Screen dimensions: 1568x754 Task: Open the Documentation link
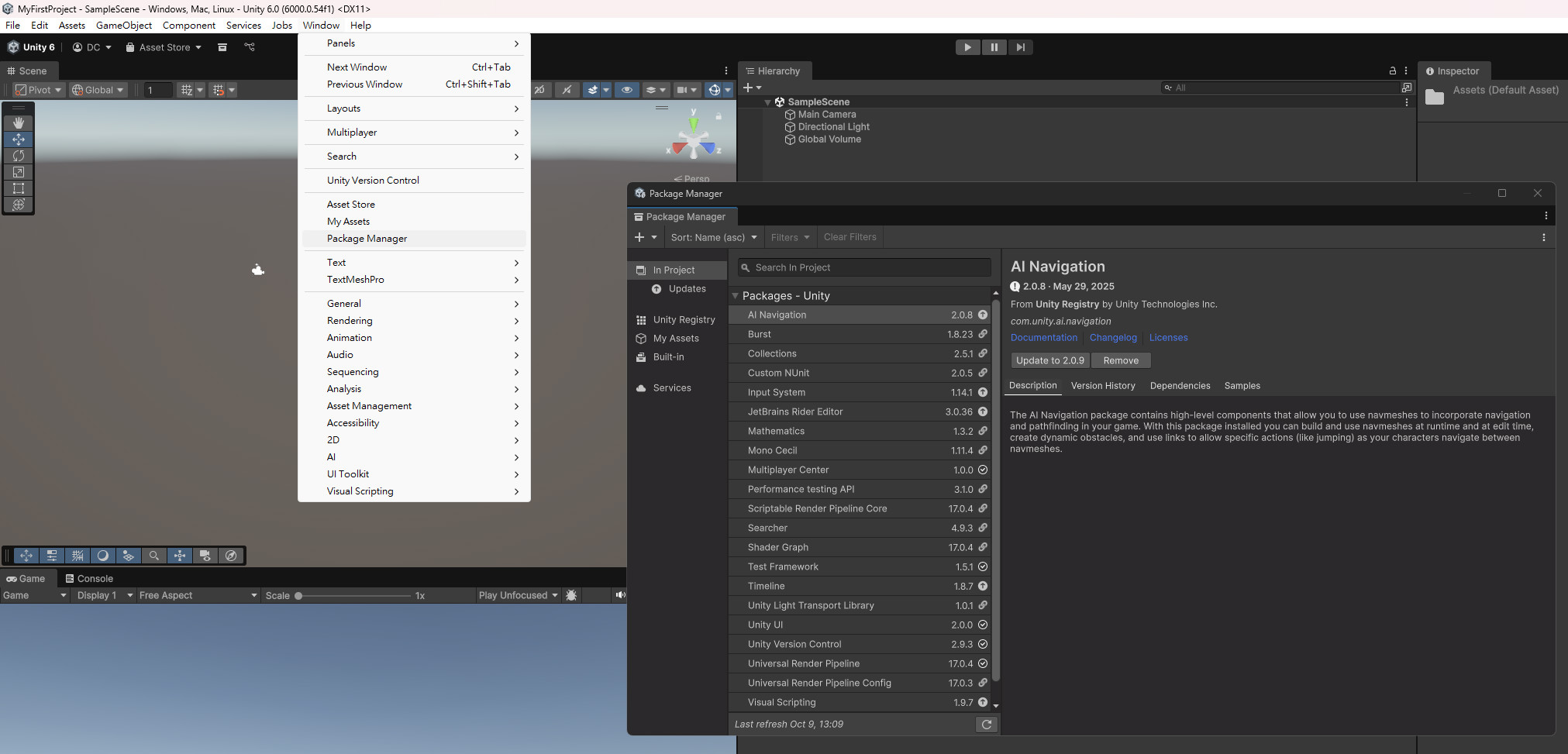pos(1044,338)
